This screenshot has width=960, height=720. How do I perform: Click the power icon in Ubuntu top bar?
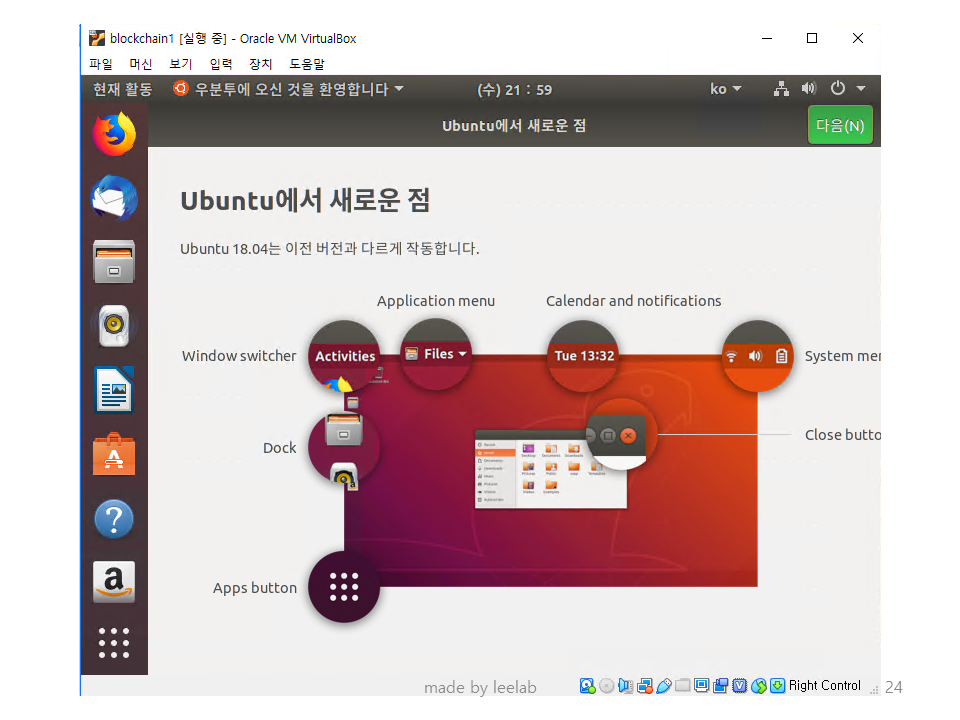838,89
